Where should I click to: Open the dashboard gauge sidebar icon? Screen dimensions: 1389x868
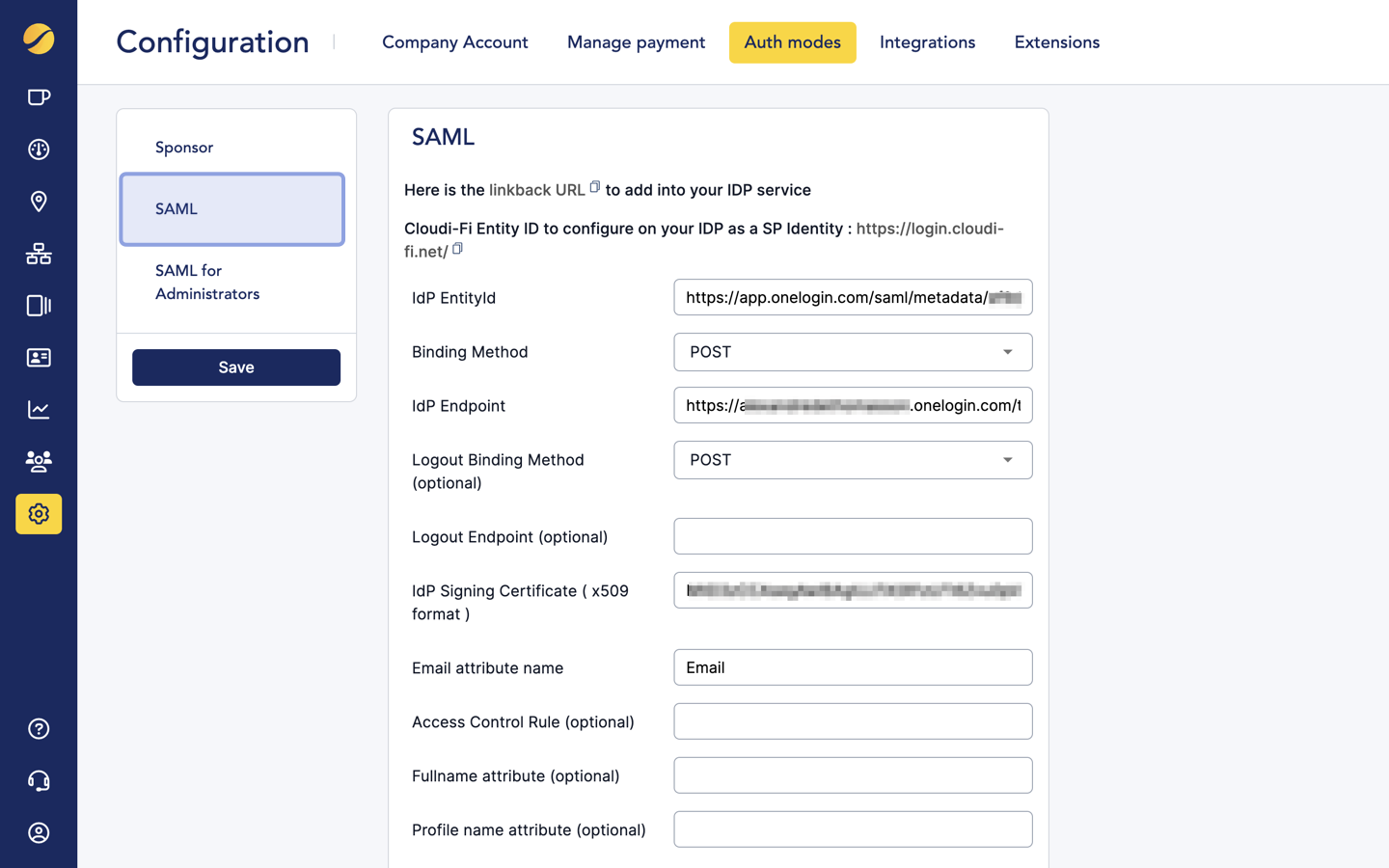39,149
